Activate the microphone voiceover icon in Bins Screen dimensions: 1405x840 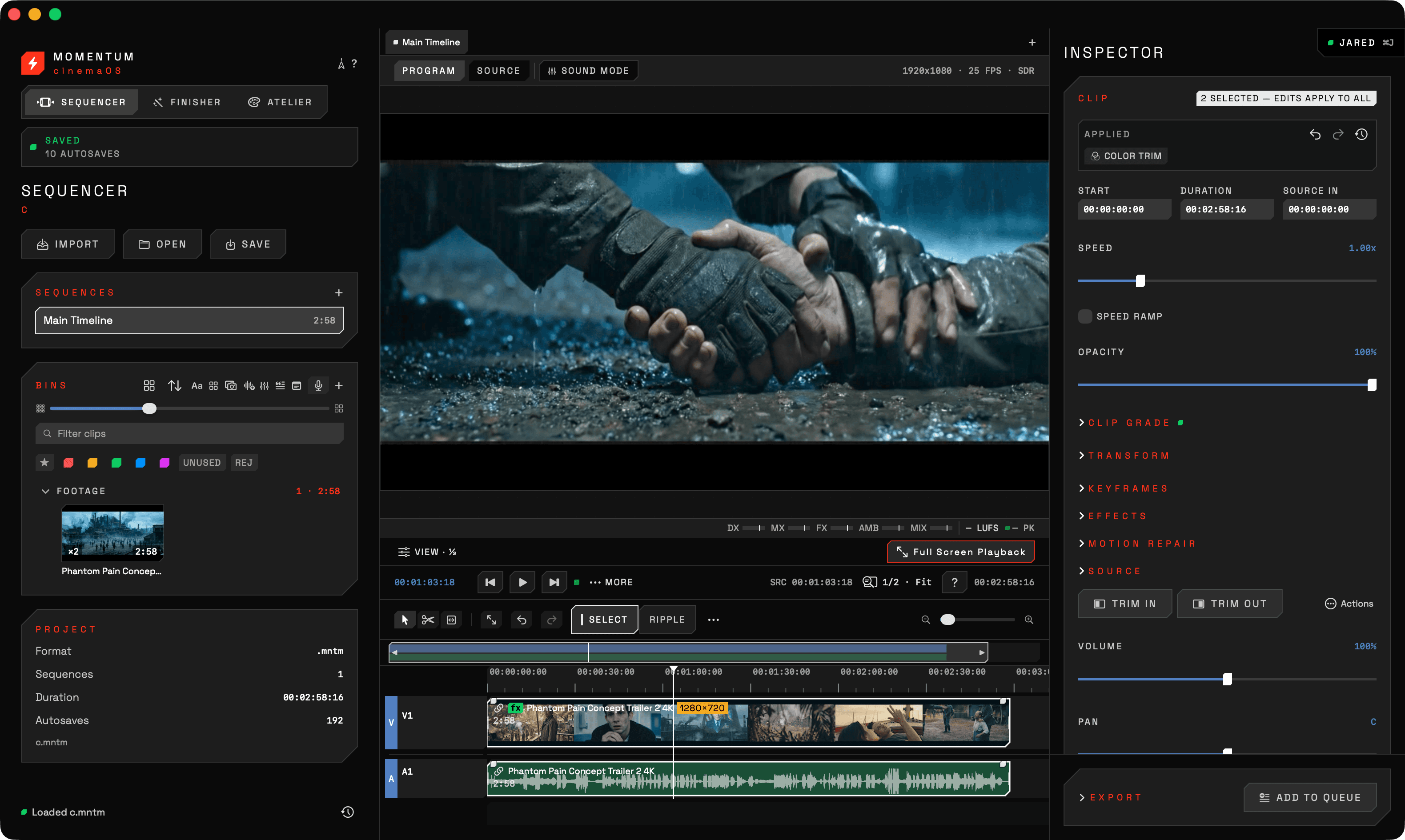(318, 385)
